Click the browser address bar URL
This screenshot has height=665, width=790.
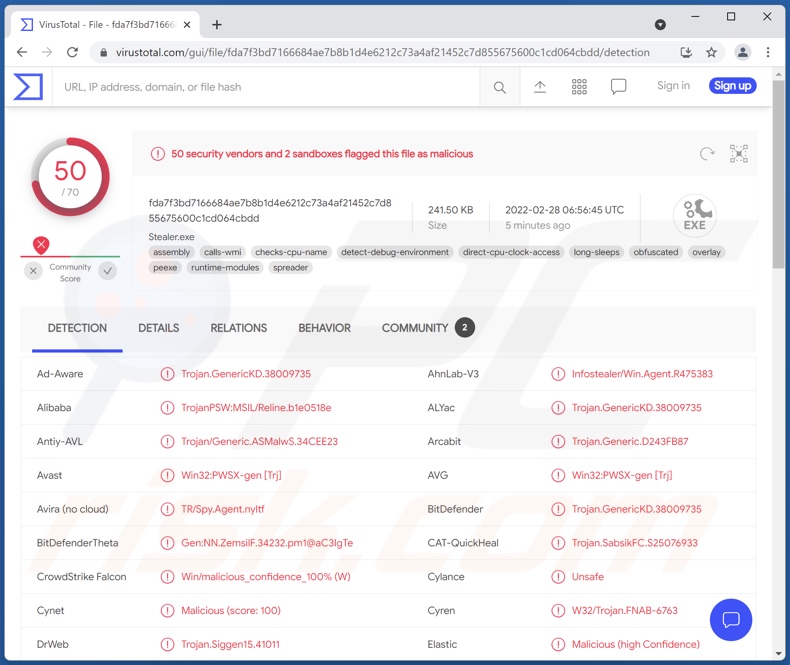[x=382, y=52]
